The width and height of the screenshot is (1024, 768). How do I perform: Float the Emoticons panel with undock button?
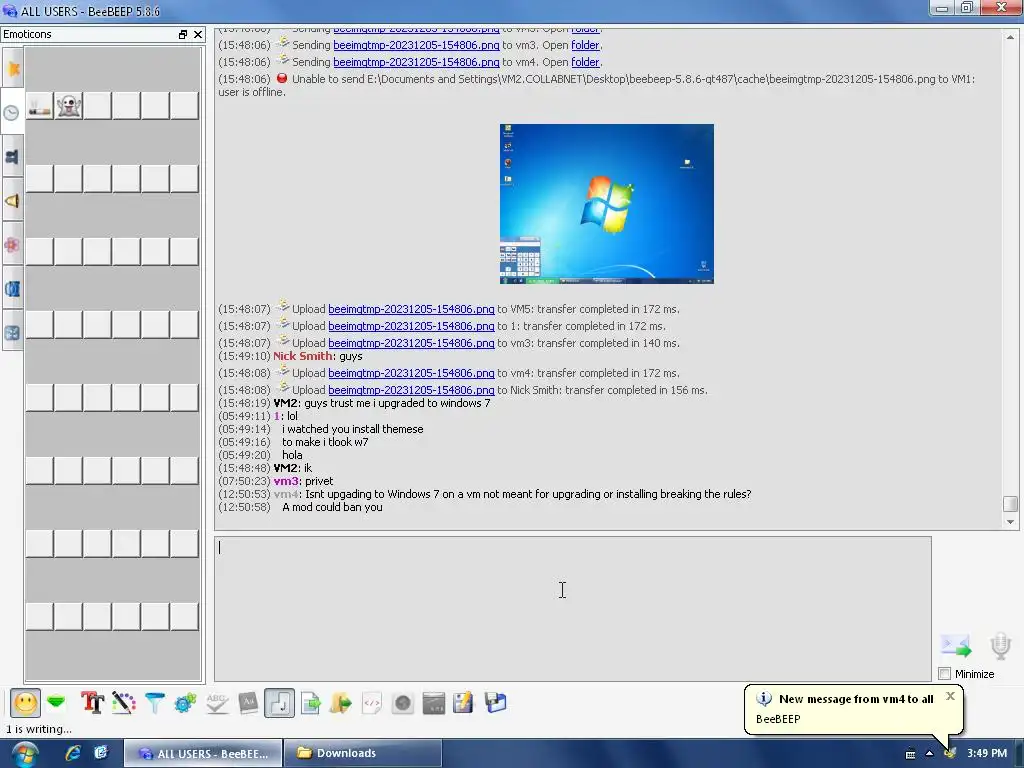(183, 35)
